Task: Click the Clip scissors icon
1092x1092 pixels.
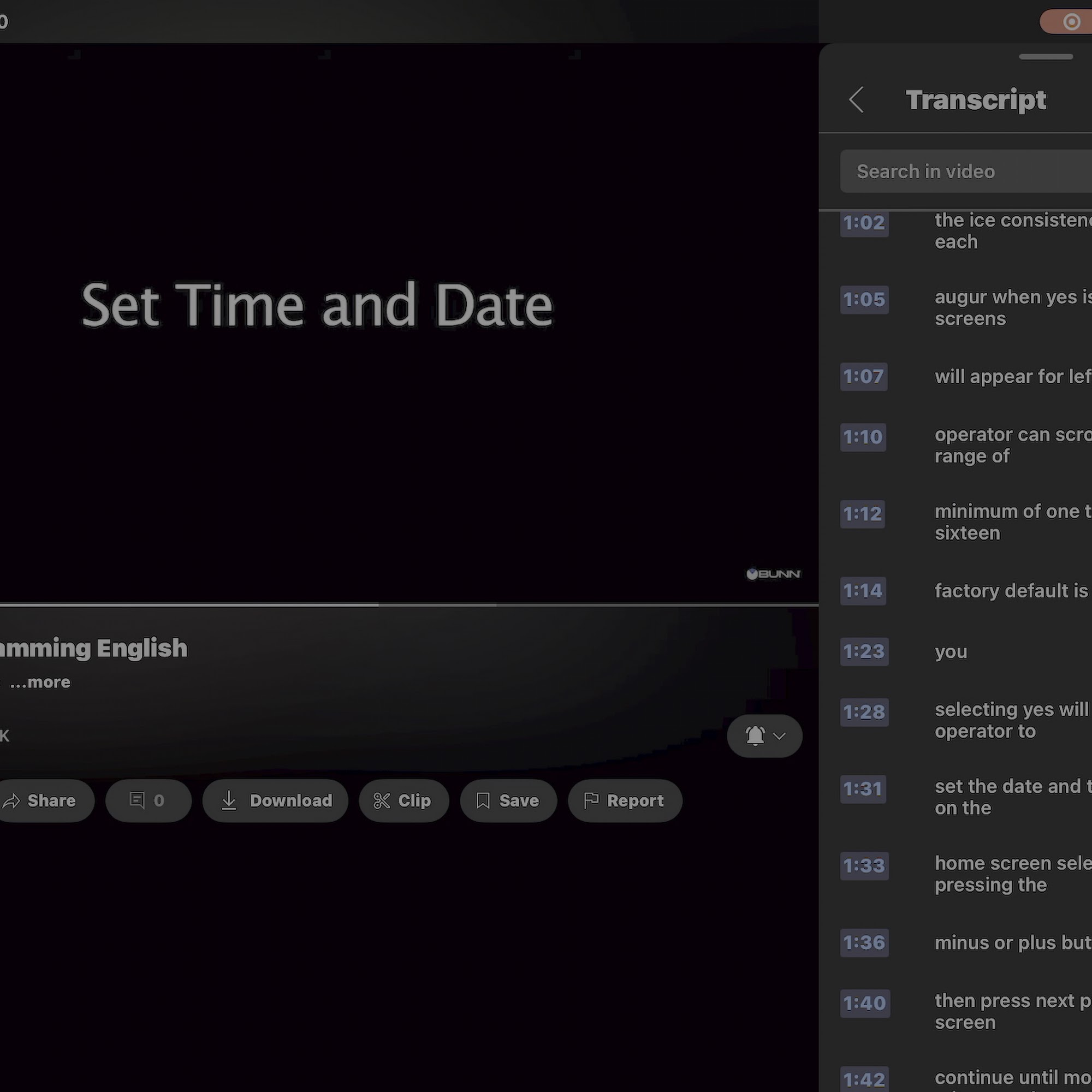Action: click(382, 801)
